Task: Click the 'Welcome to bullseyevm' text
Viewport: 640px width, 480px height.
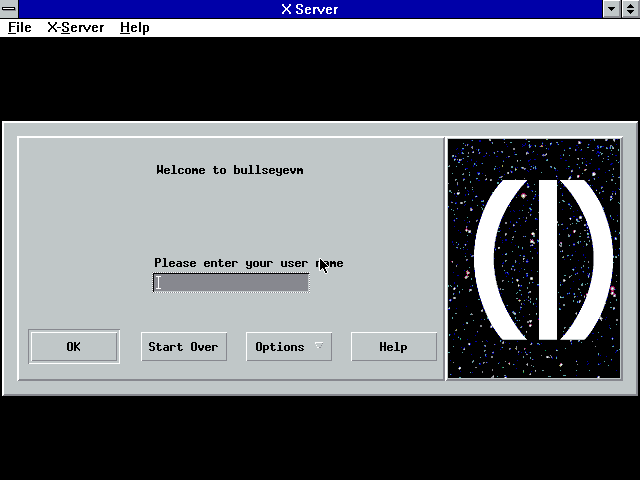Action: coord(230,170)
